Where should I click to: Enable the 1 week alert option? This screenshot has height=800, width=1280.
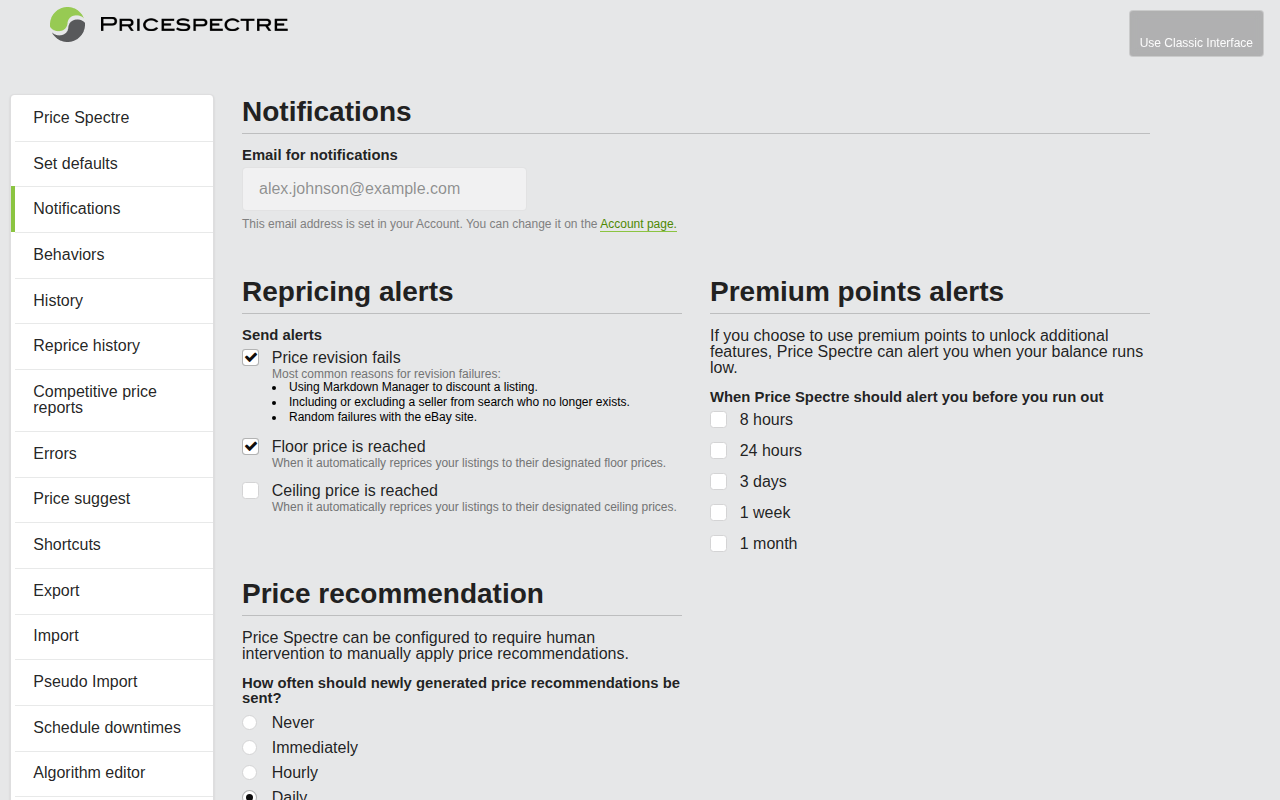(x=718, y=512)
